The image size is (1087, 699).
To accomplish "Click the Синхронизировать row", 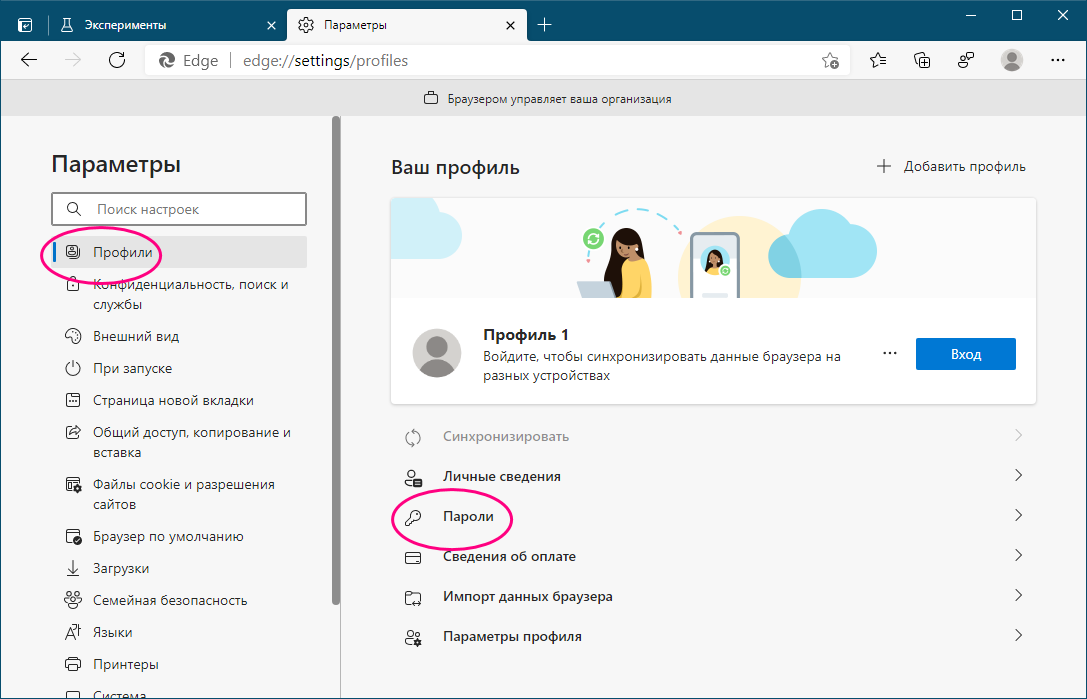I will point(713,436).
